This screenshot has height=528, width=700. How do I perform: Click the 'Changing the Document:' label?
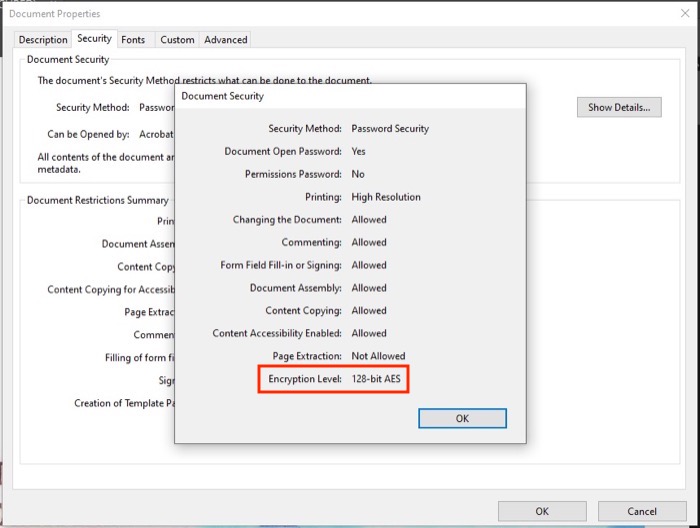tap(287, 220)
